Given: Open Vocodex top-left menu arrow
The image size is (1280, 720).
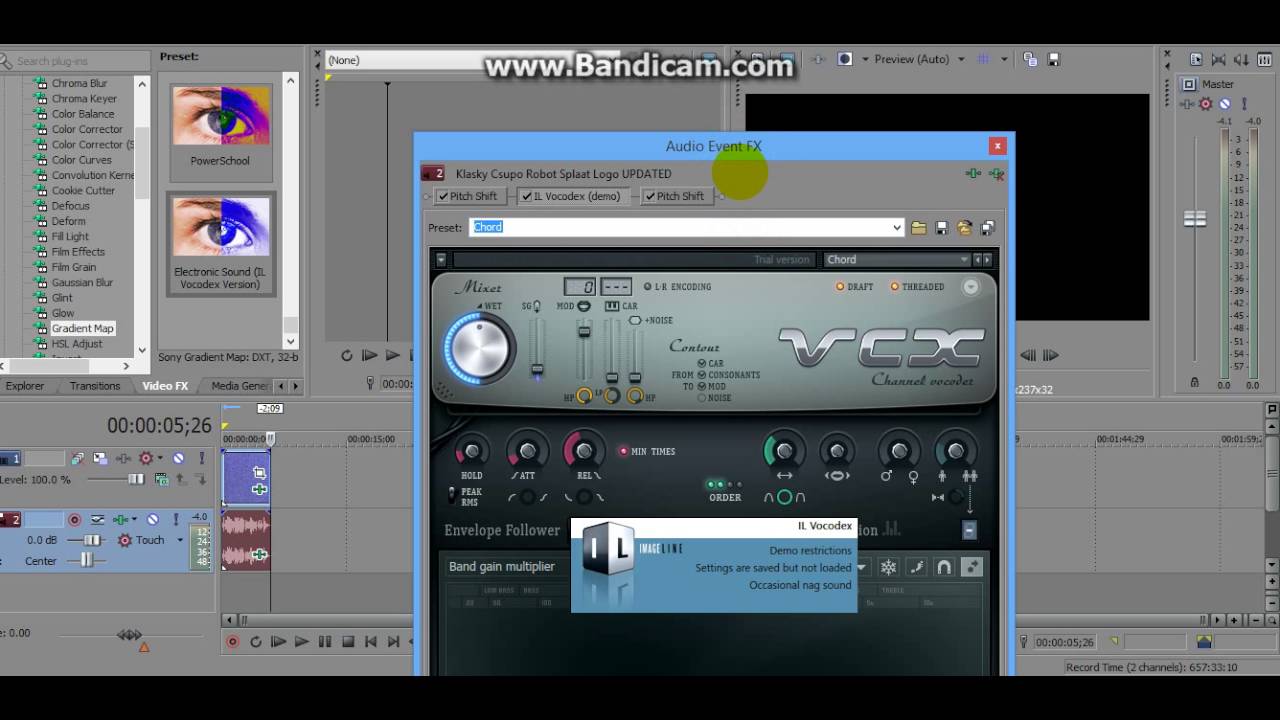Looking at the screenshot, I should tap(441, 260).
